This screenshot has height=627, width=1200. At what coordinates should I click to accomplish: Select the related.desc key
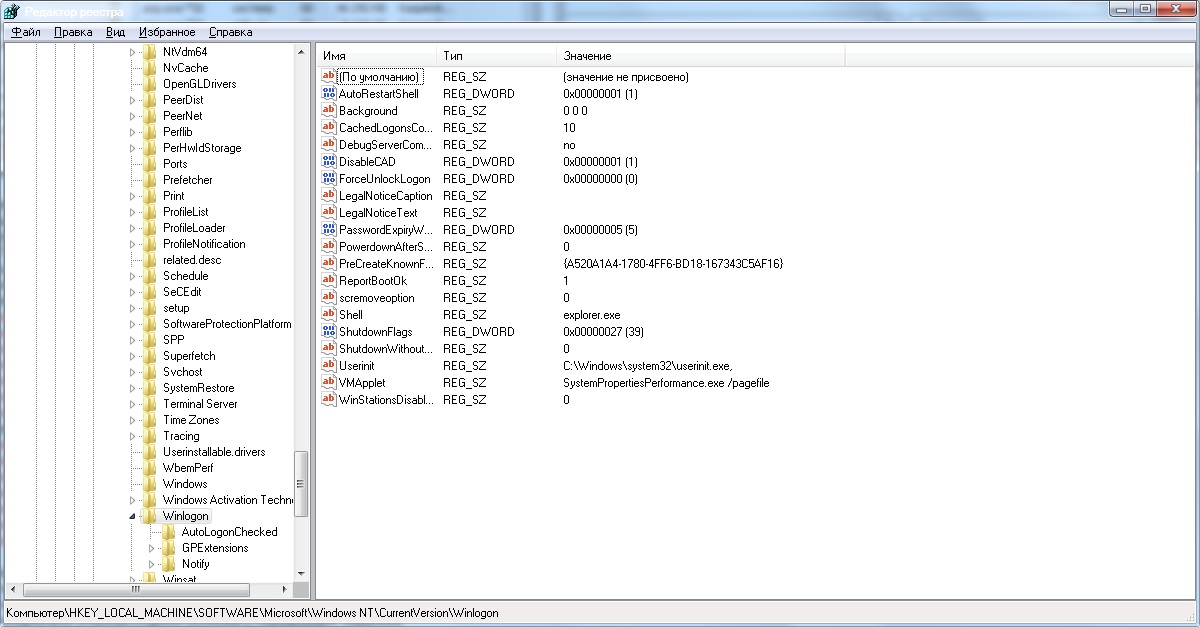[x=192, y=260]
